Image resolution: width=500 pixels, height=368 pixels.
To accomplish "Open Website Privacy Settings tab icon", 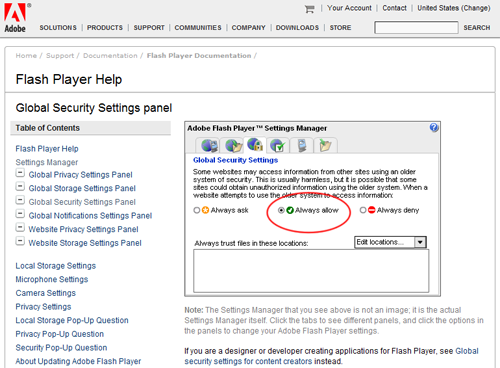I will pos(302,146).
